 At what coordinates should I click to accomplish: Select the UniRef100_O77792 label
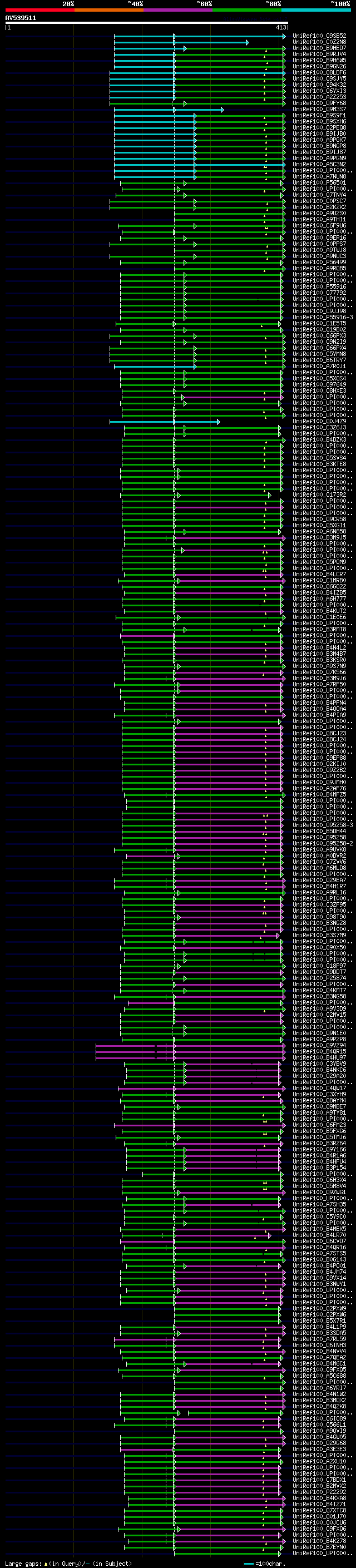click(319, 293)
